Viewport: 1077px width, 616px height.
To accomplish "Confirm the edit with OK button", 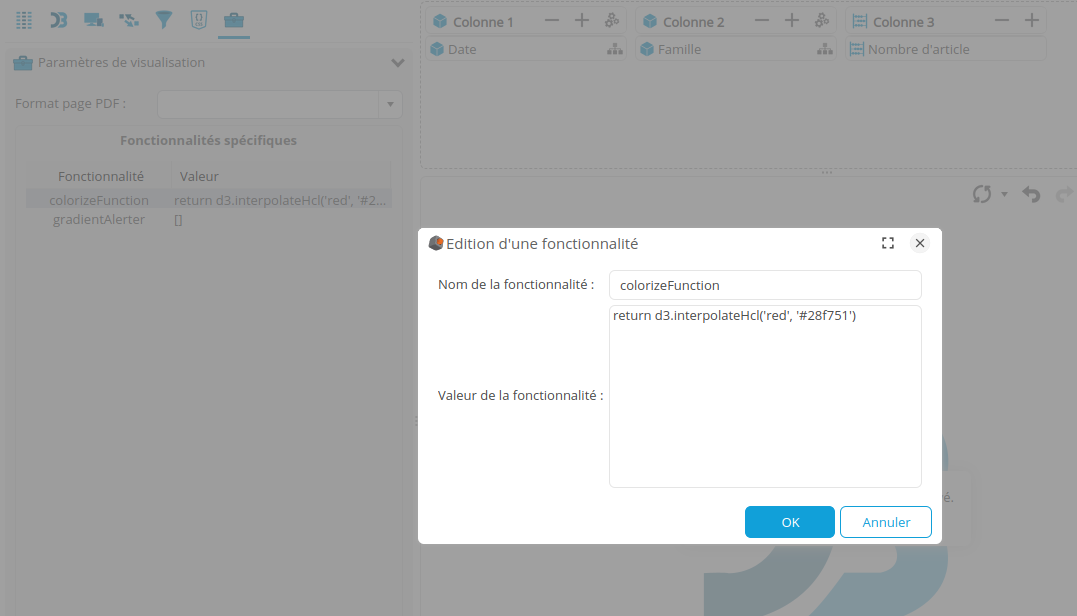I will pyautogui.click(x=789, y=522).
